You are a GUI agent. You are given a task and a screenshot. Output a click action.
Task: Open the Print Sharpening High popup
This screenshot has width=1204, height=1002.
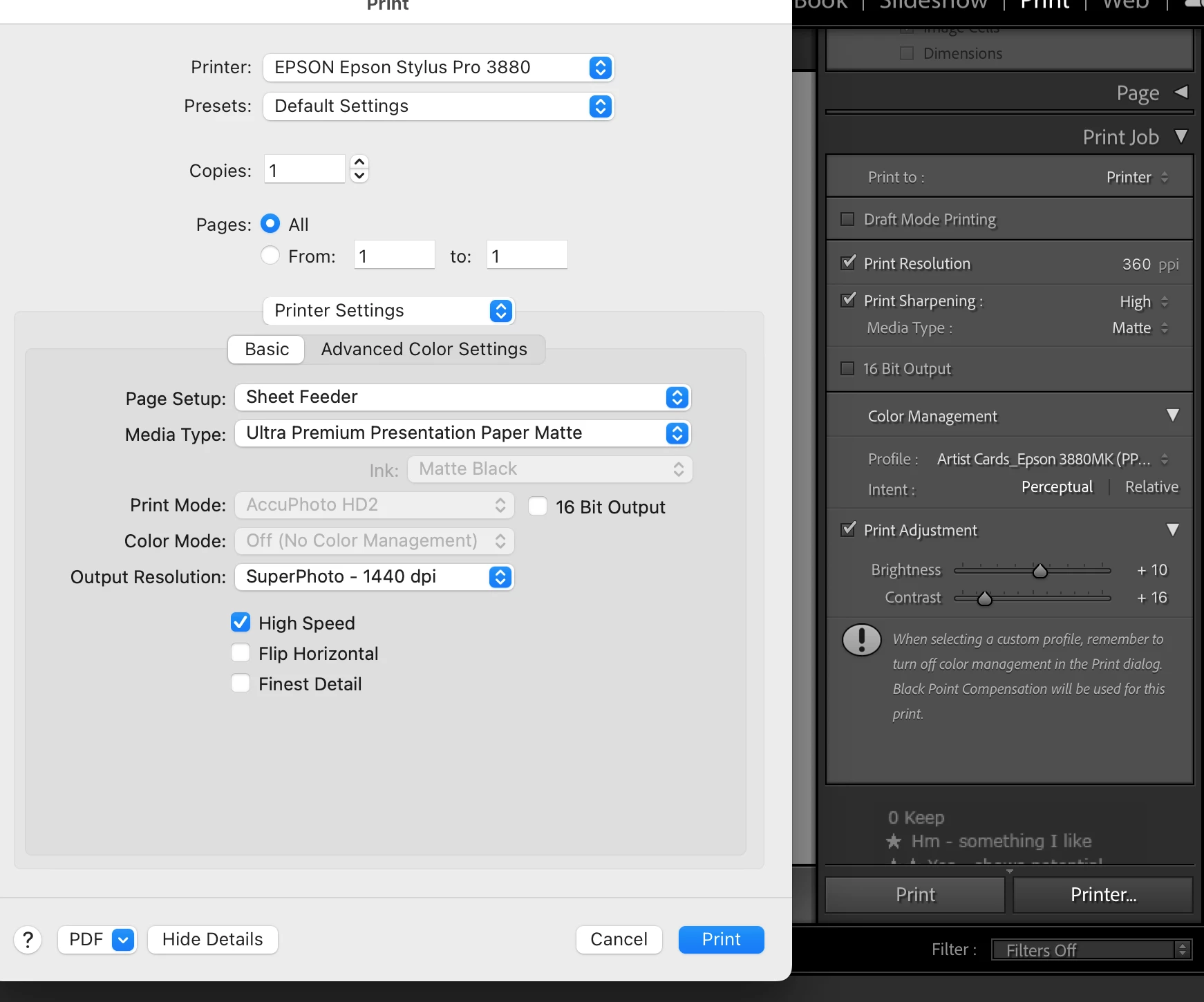point(1144,302)
